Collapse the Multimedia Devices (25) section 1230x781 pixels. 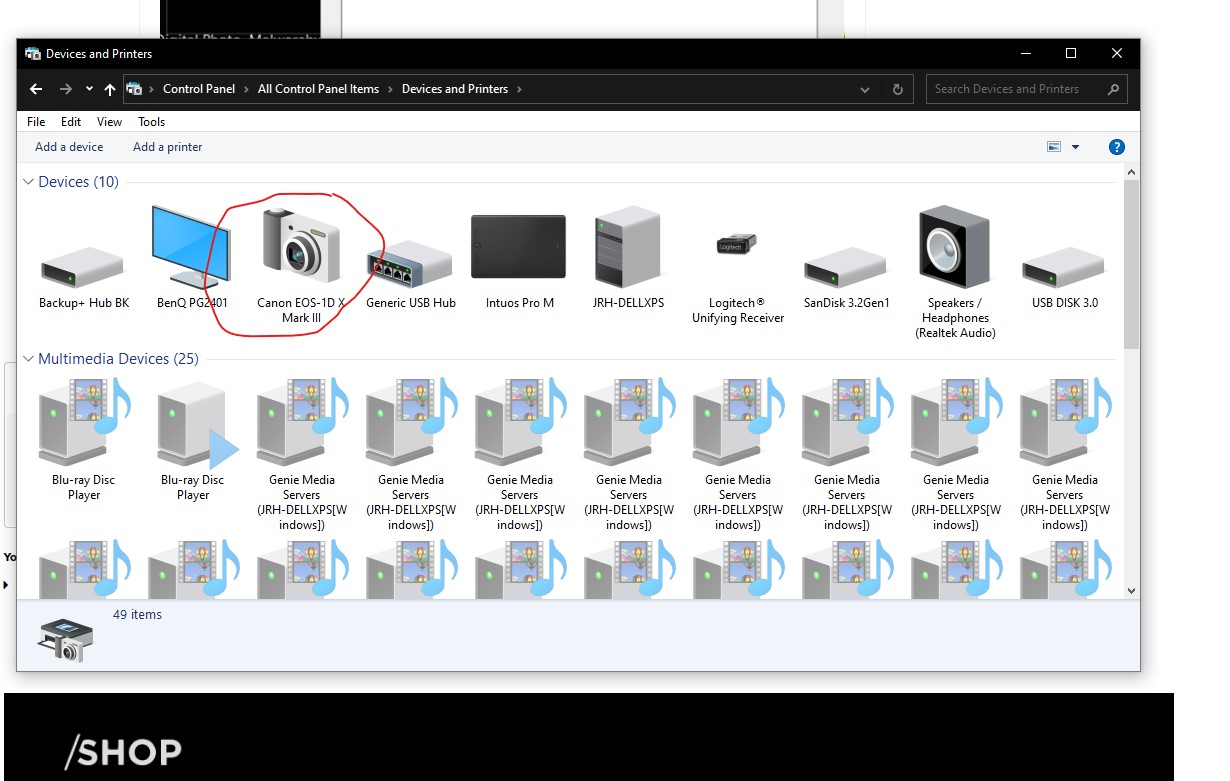tap(28, 358)
